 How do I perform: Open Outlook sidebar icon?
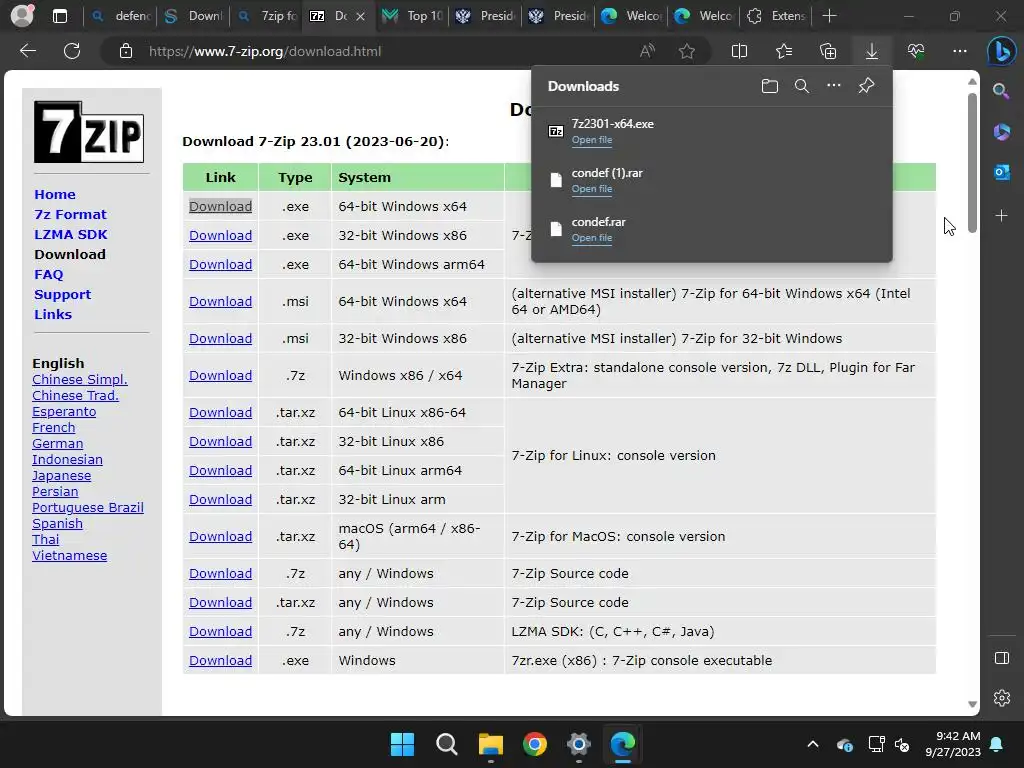[1001, 173]
